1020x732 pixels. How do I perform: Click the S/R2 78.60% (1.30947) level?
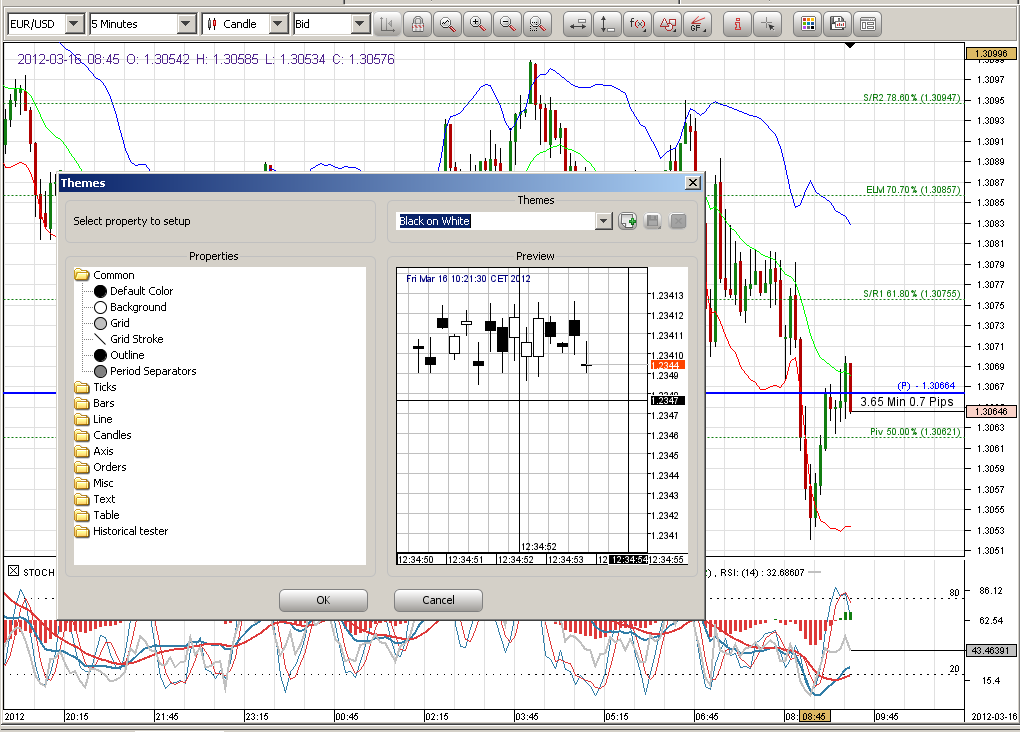[x=911, y=98]
